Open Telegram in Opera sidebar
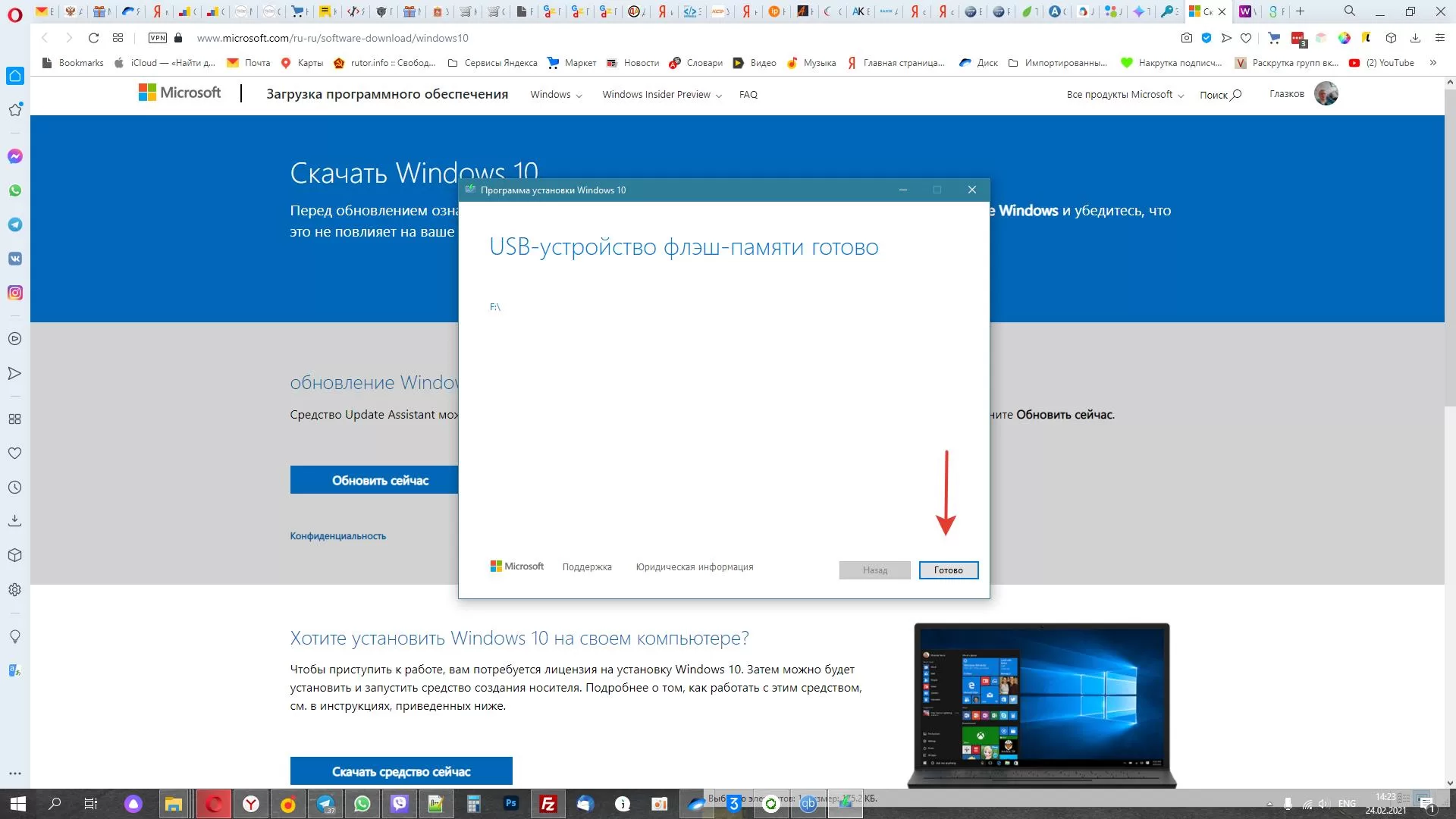 coord(15,224)
